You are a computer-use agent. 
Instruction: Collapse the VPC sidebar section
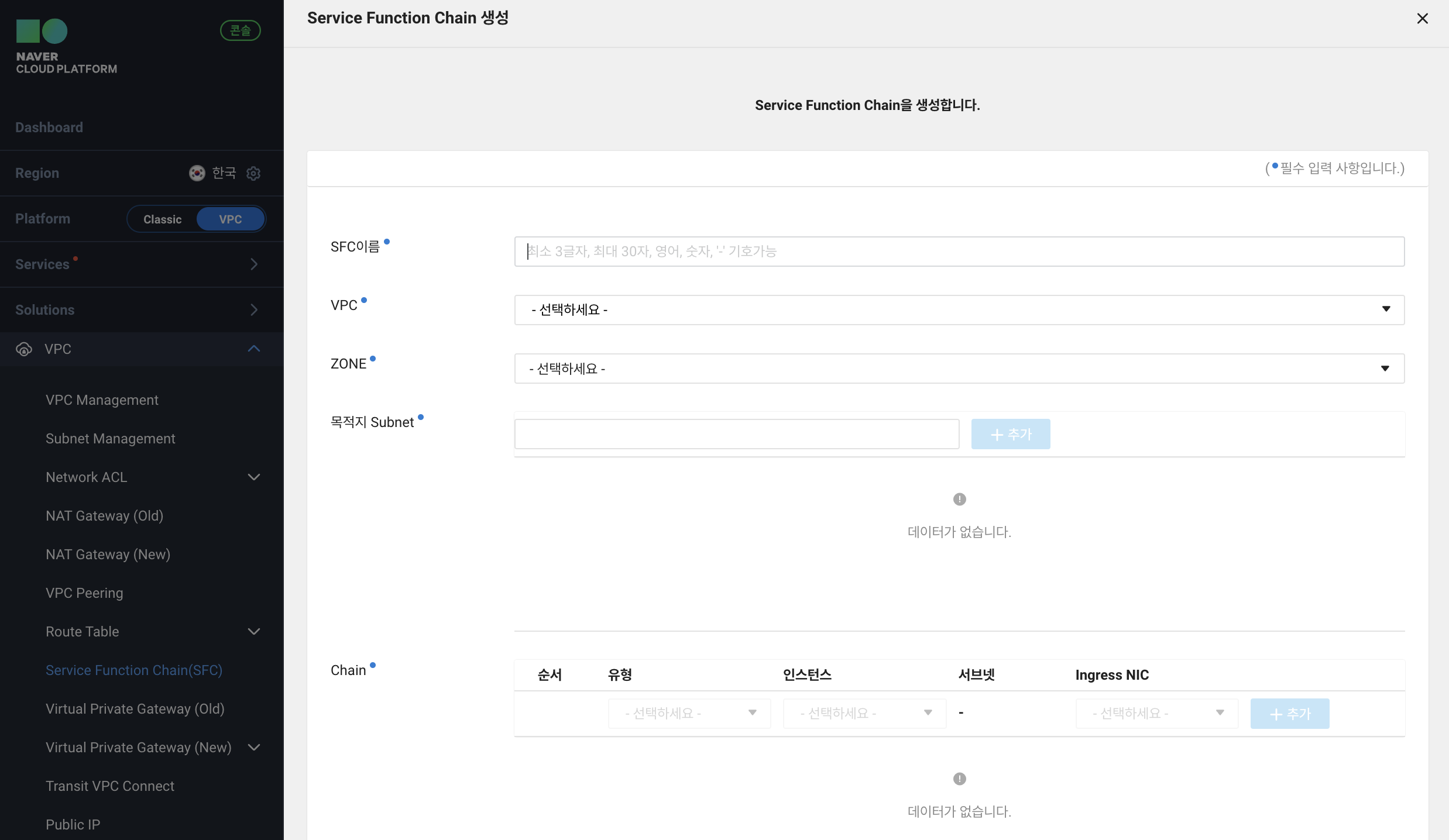pyautogui.click(x=253, y=349)
